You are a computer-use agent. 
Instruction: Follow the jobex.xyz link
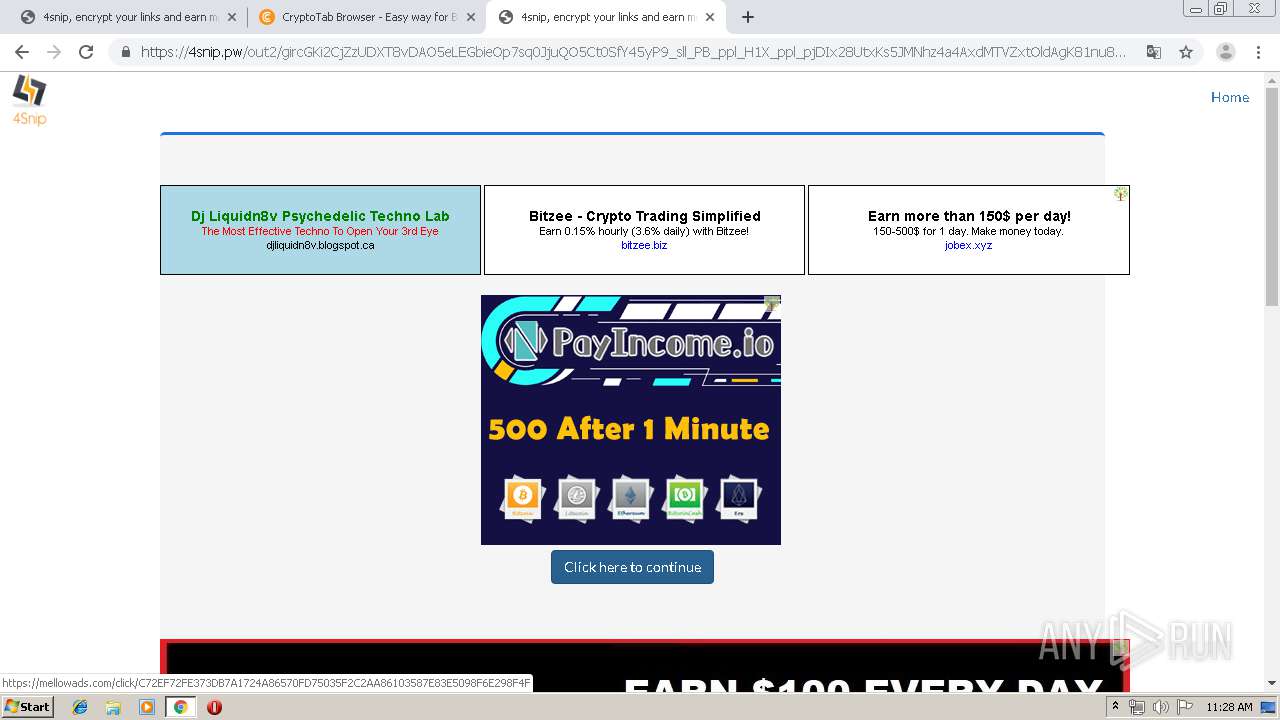968,245
